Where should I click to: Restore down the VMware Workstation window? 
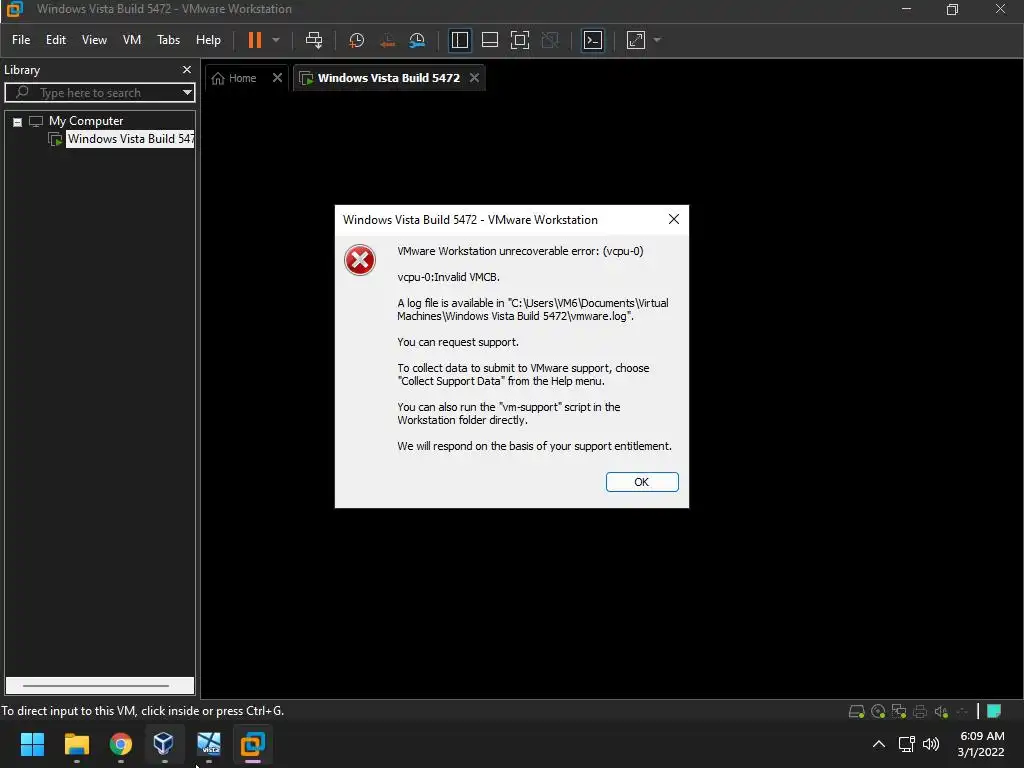point(952,9)
